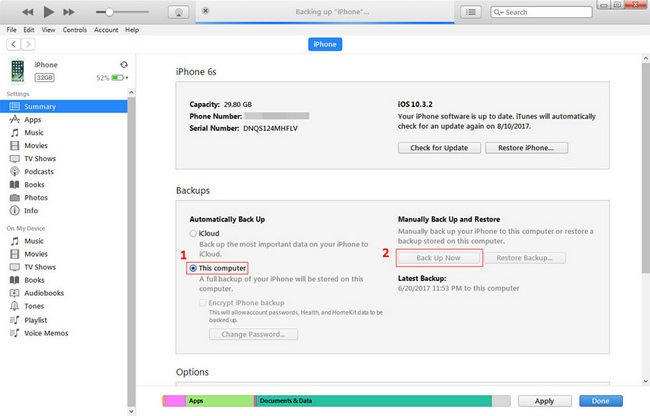The width and height of the screenshot is (650, 416).
Task: Click Documents & Data storage segment
Action: [x=374, y=401]
